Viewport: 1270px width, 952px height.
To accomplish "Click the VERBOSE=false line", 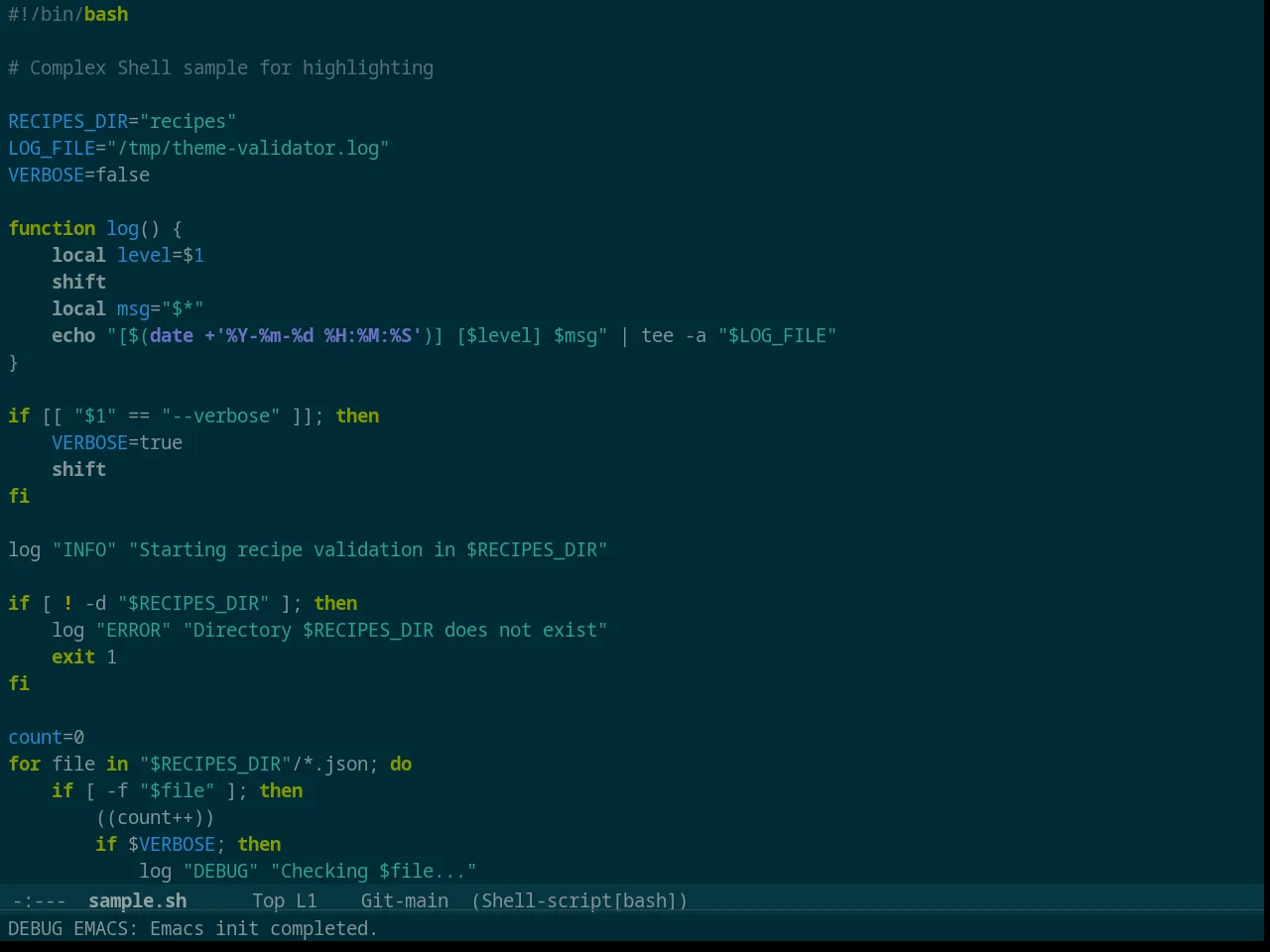I will pos(79,175).
